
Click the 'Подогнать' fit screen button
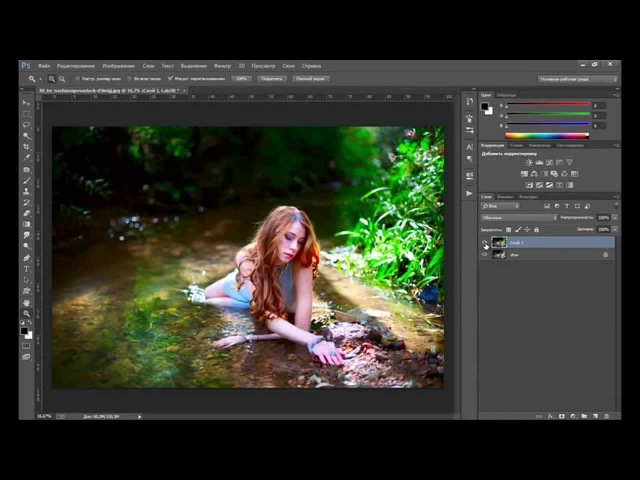point(271,78)
